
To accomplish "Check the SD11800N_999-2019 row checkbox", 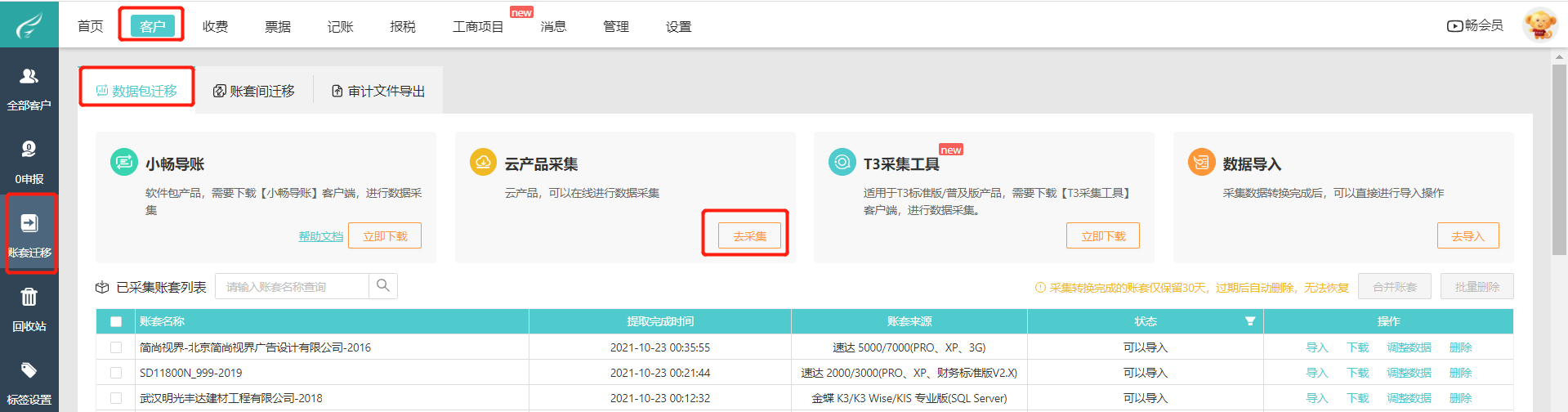I will [x=116, y=373].
